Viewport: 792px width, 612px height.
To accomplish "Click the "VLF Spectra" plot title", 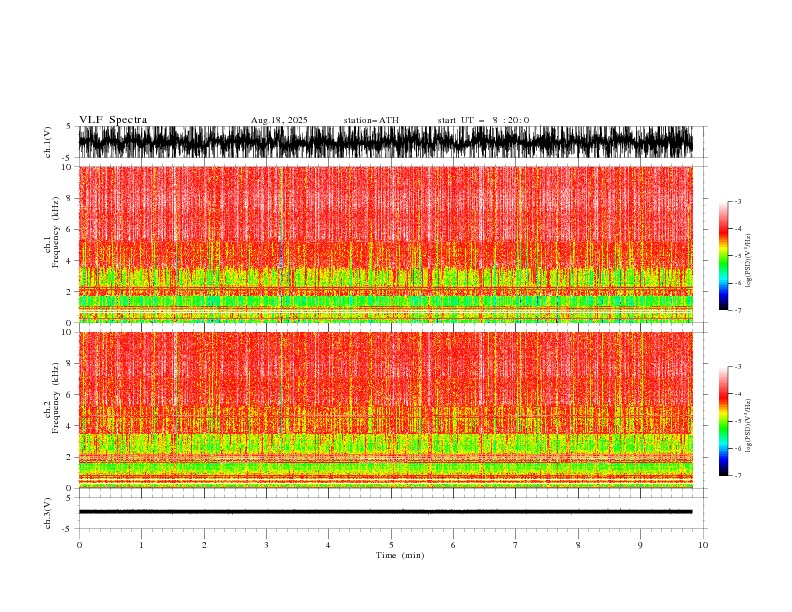I will 113,120.
